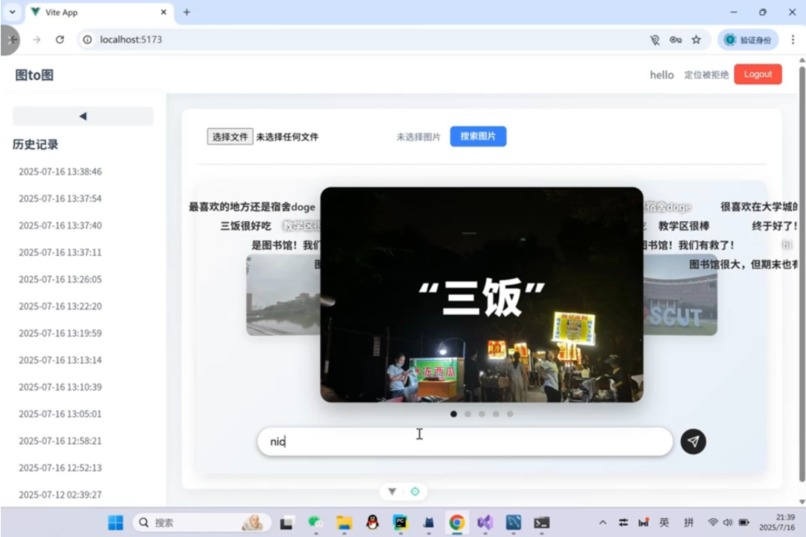Click the 选择文件 file chooser button
This screenshot has width=806, height=537.
click(230, 137)
